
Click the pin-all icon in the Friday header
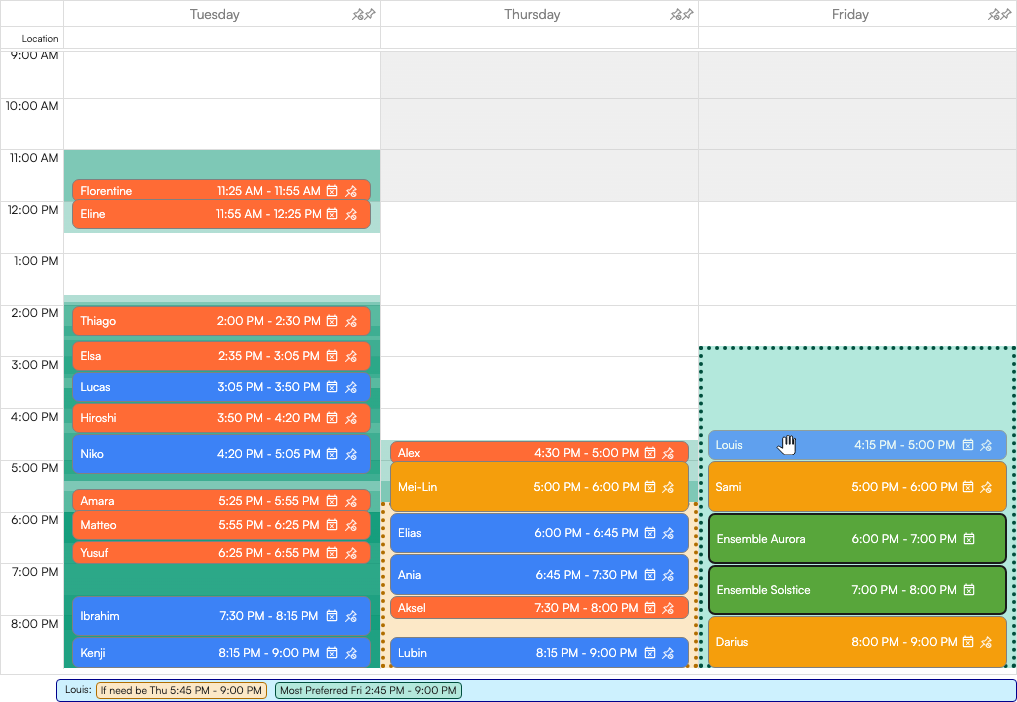(1005, 14)
